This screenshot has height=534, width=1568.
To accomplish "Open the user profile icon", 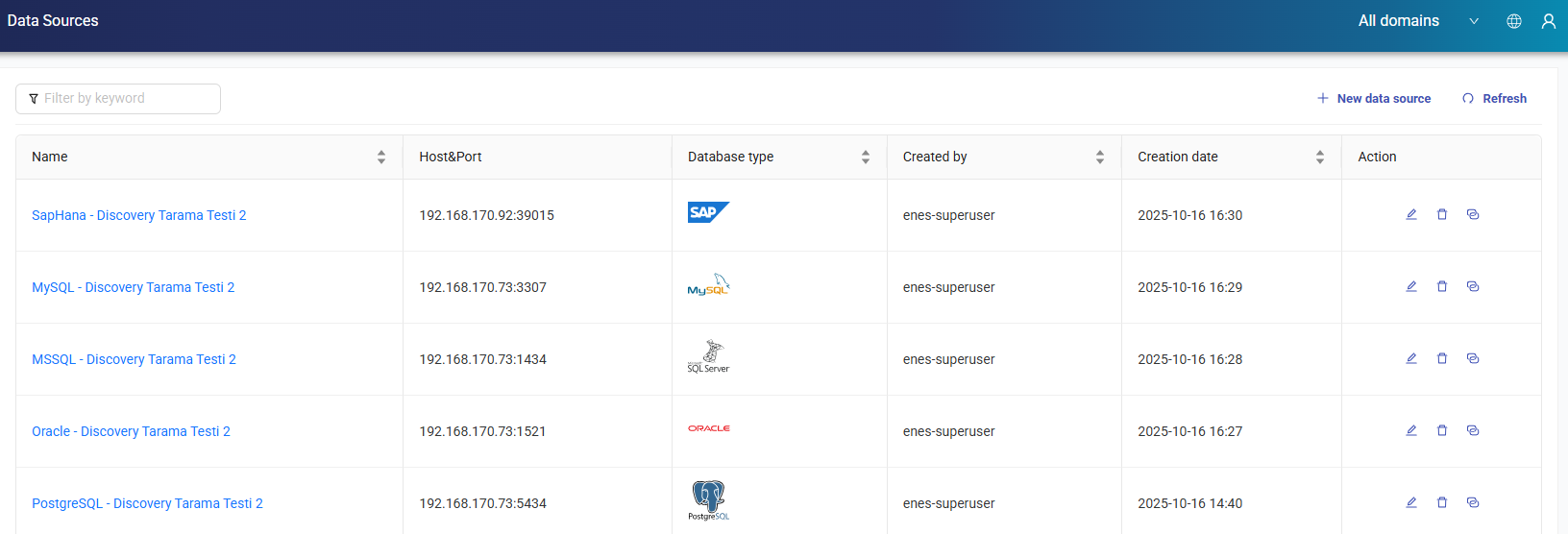I will tap(1549, 21).
